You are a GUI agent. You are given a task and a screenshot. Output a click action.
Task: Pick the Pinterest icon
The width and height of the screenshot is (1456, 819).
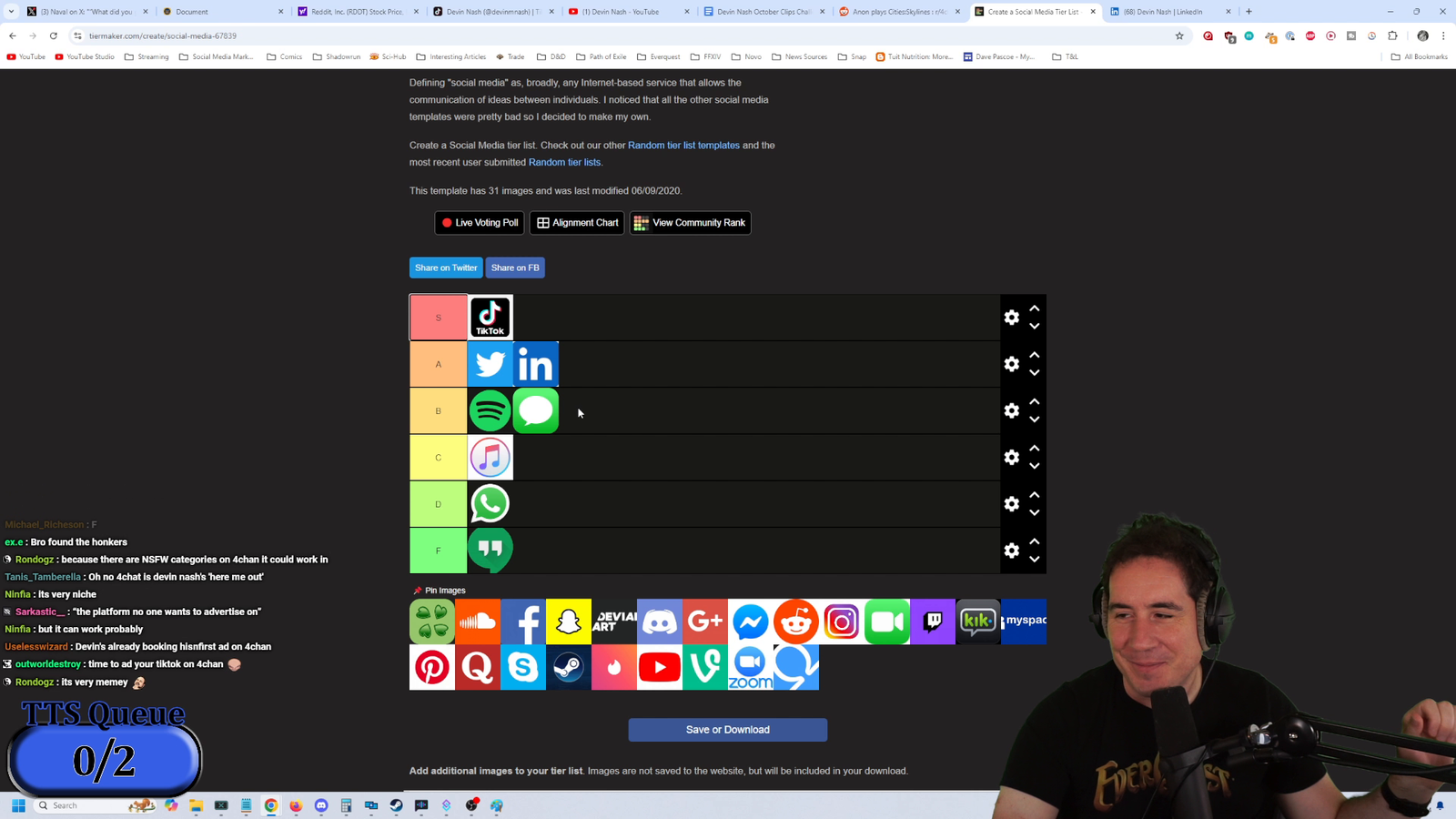(x=432, y=667)
